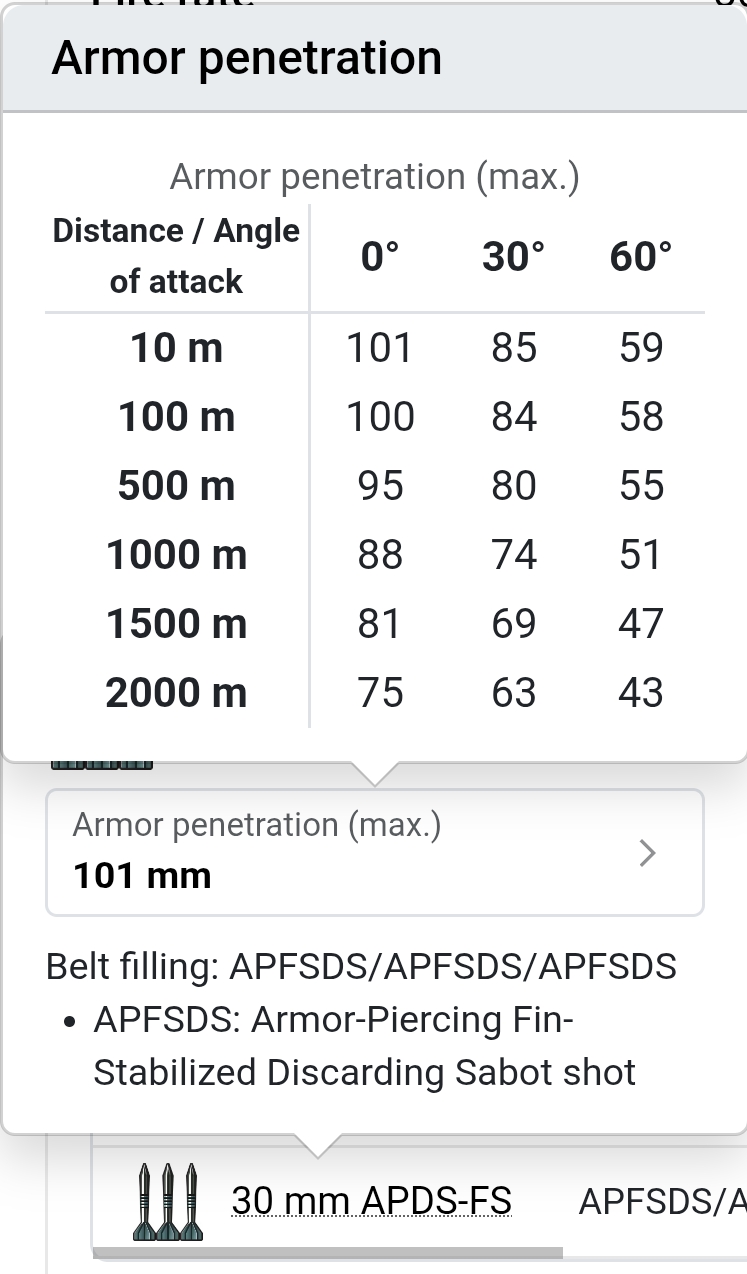Click the small ammo belt icon strip
The width and height of the screenshot is (747, 1274).
tap(102, 766)
